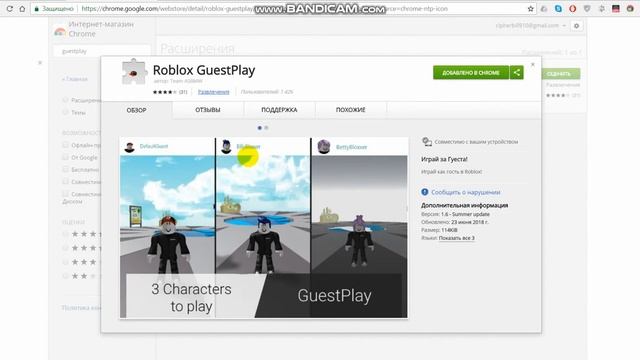
Task: Click the extension's star rating in dialog header
Action: pos(164,92)
